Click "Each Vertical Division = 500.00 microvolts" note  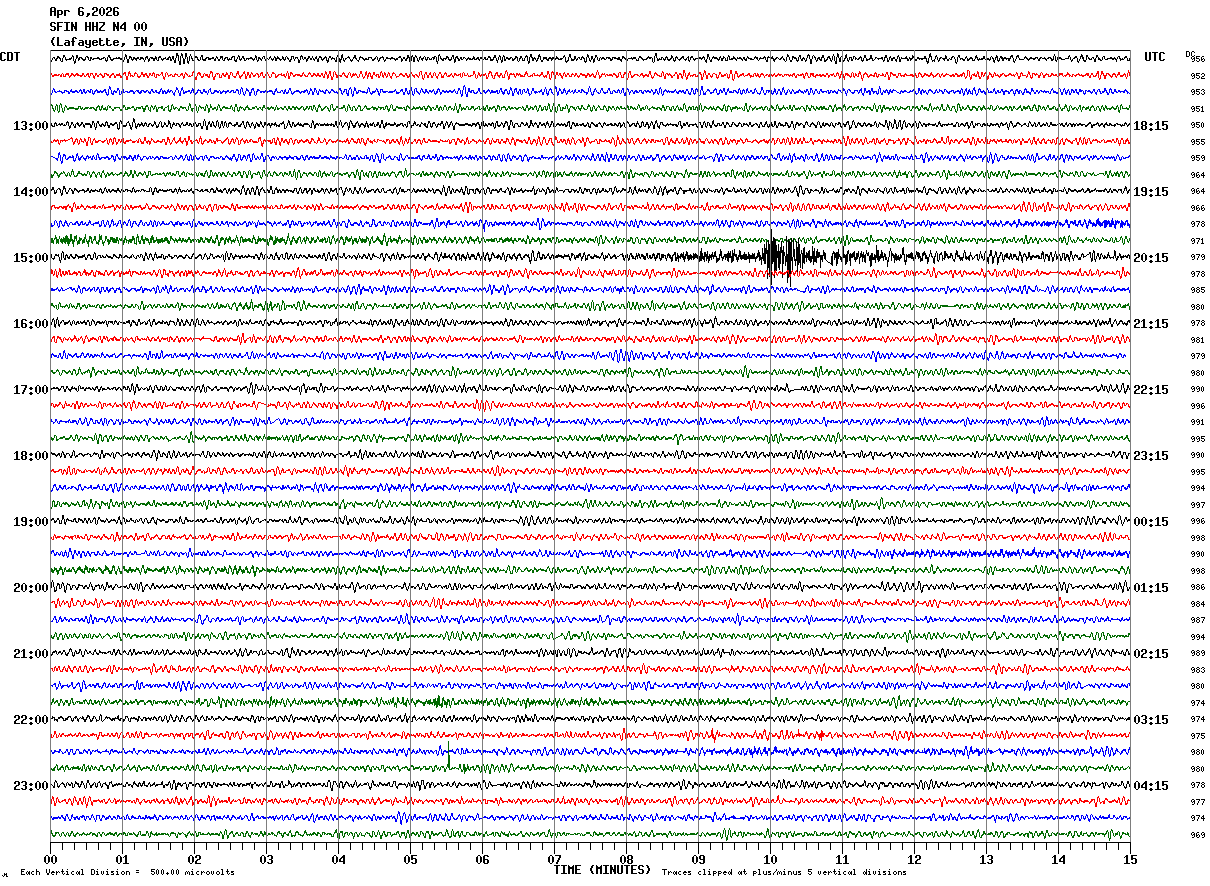pyautogui.click(x=127, y=873)
